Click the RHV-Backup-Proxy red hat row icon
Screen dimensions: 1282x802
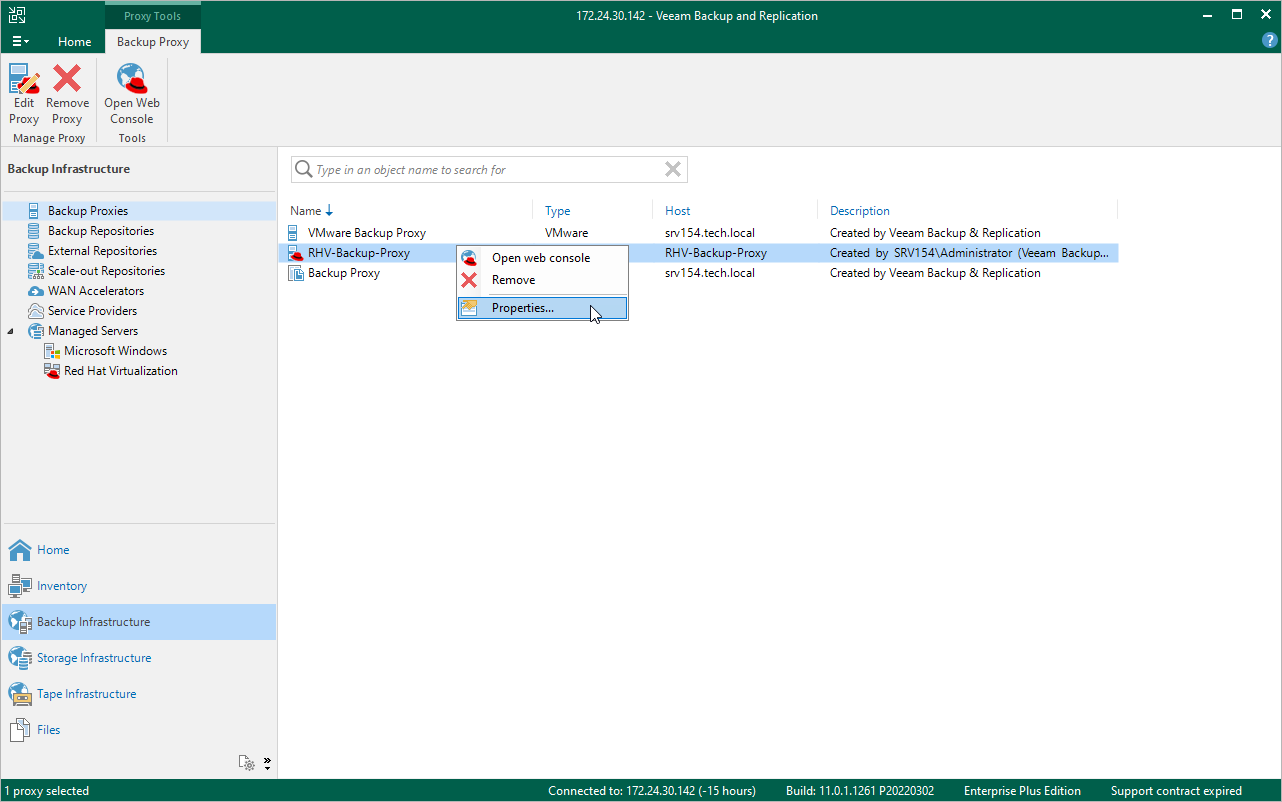pyautogui.click(x=296, y=253)
